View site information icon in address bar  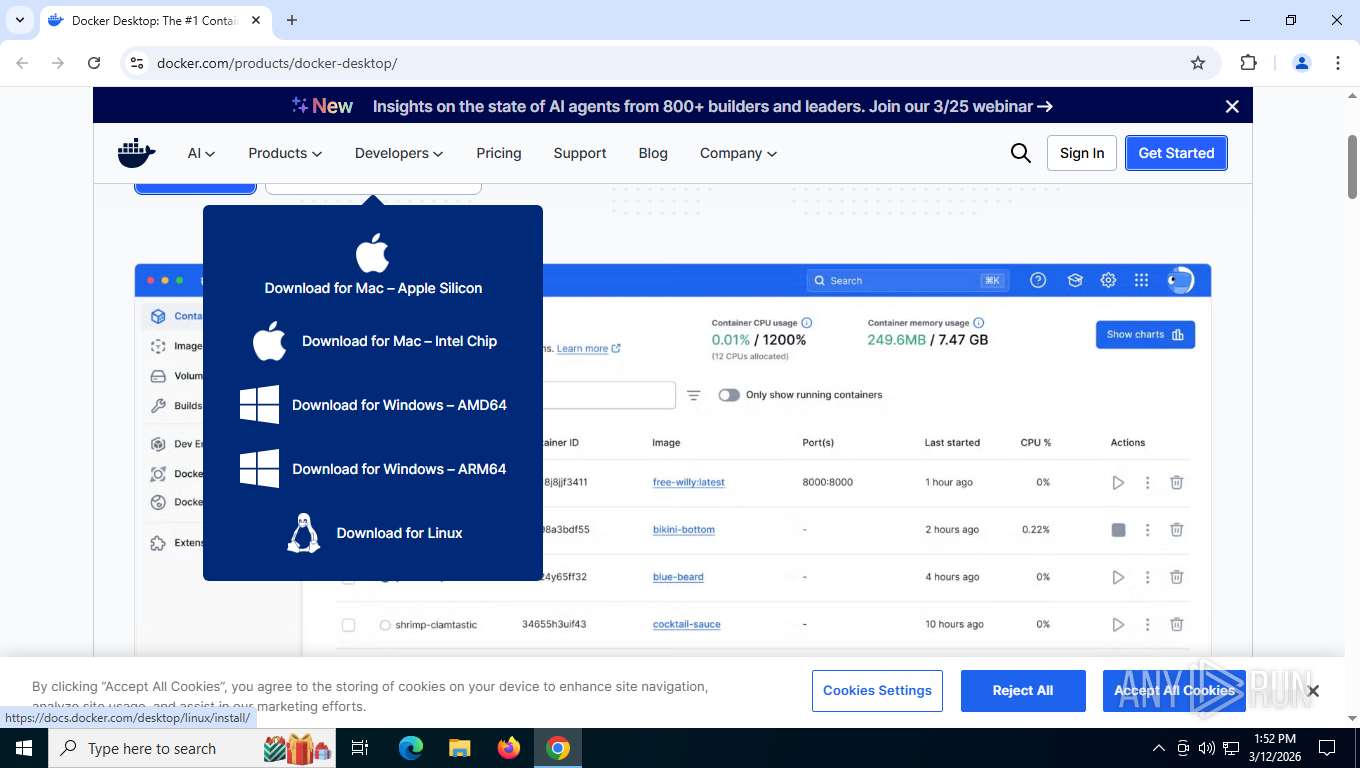click(137, 63)
